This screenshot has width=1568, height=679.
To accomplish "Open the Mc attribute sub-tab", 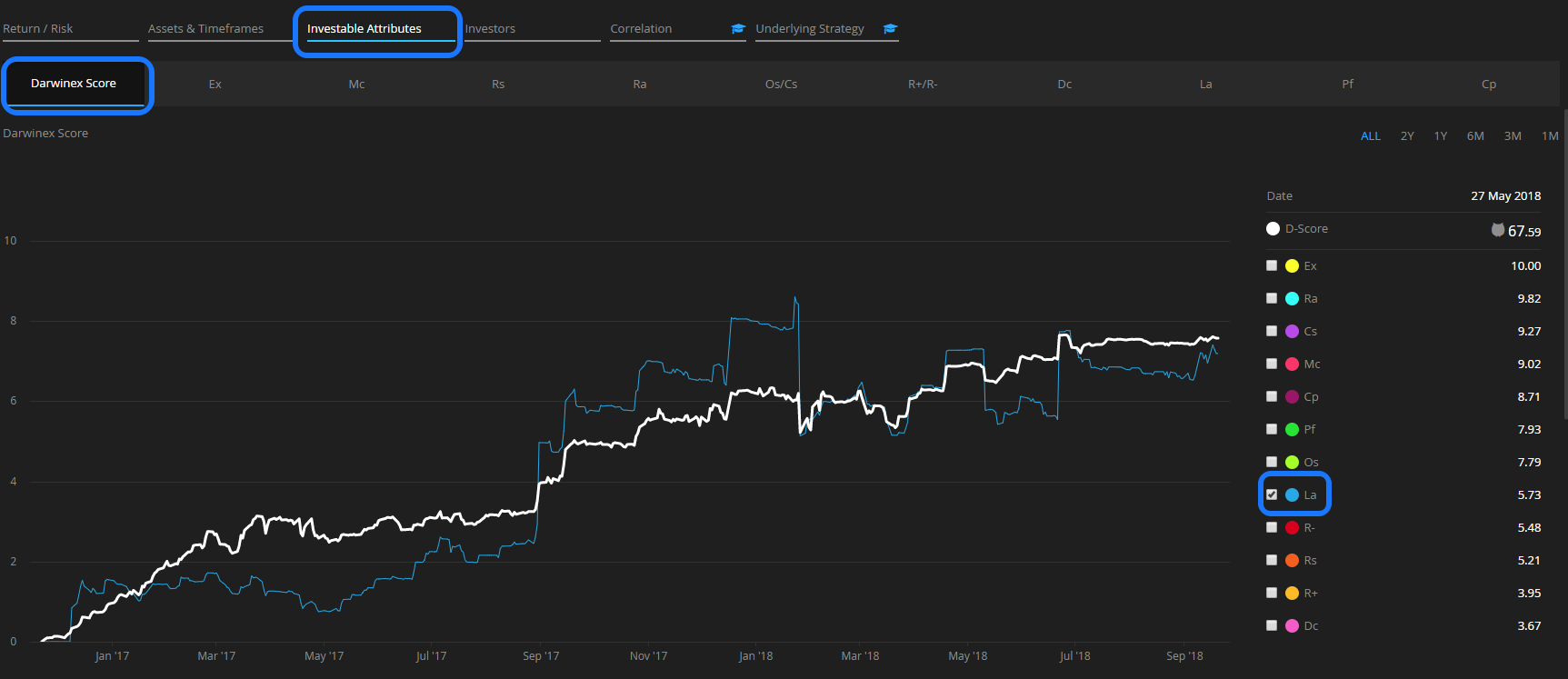I will (x=356, y=84).
